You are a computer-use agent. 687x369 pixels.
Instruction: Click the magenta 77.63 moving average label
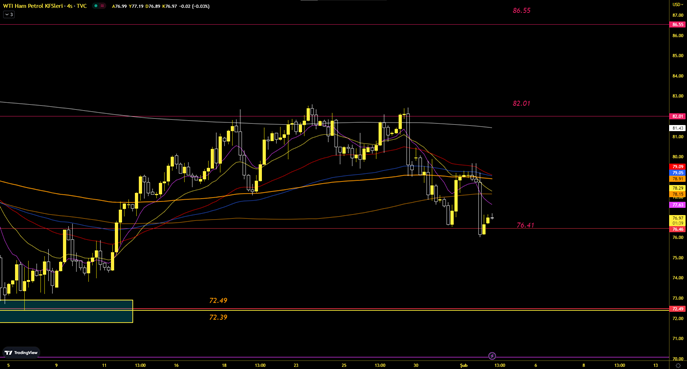click(x=677, y=205)
